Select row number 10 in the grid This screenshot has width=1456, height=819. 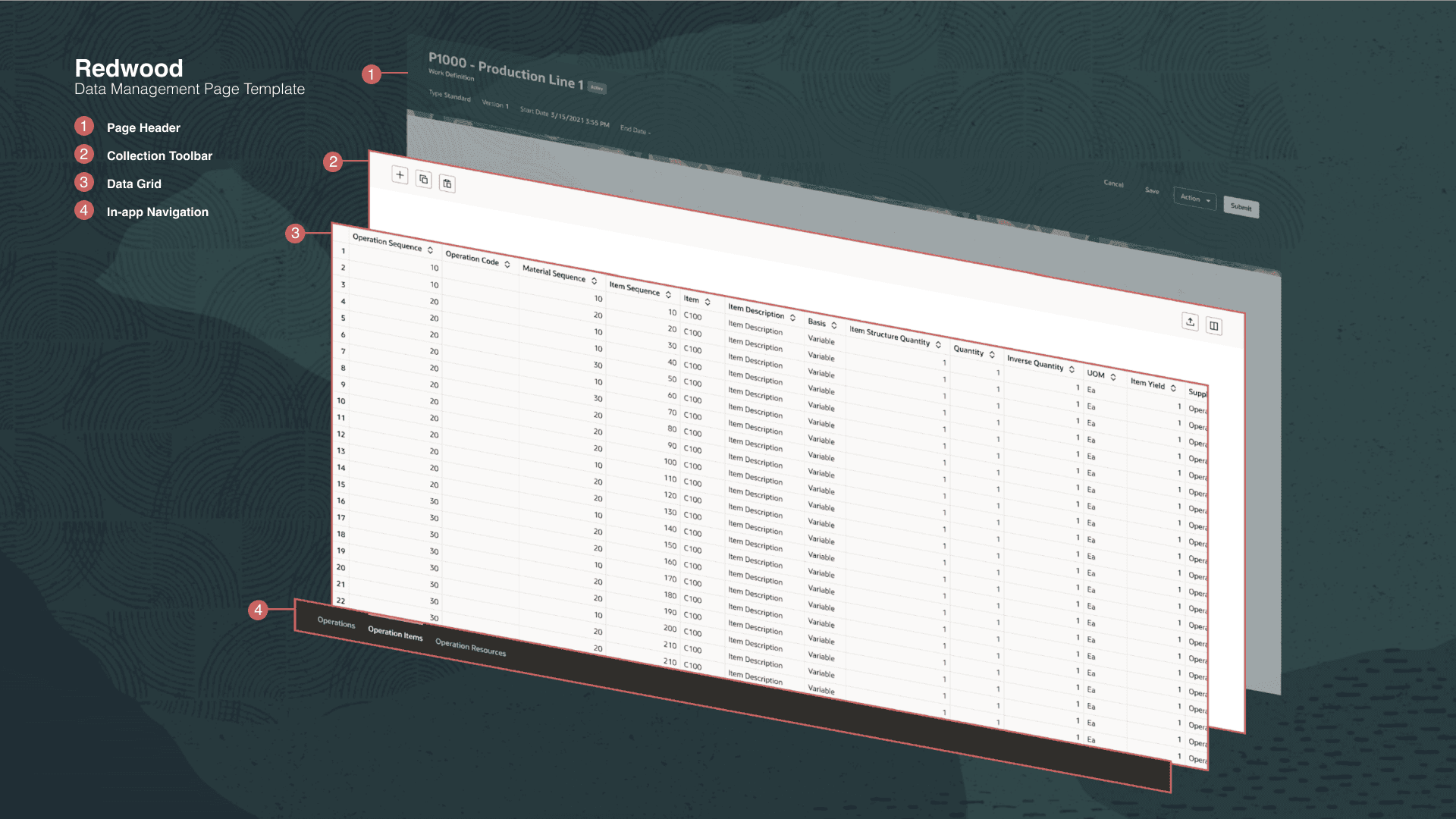[341, 401]
